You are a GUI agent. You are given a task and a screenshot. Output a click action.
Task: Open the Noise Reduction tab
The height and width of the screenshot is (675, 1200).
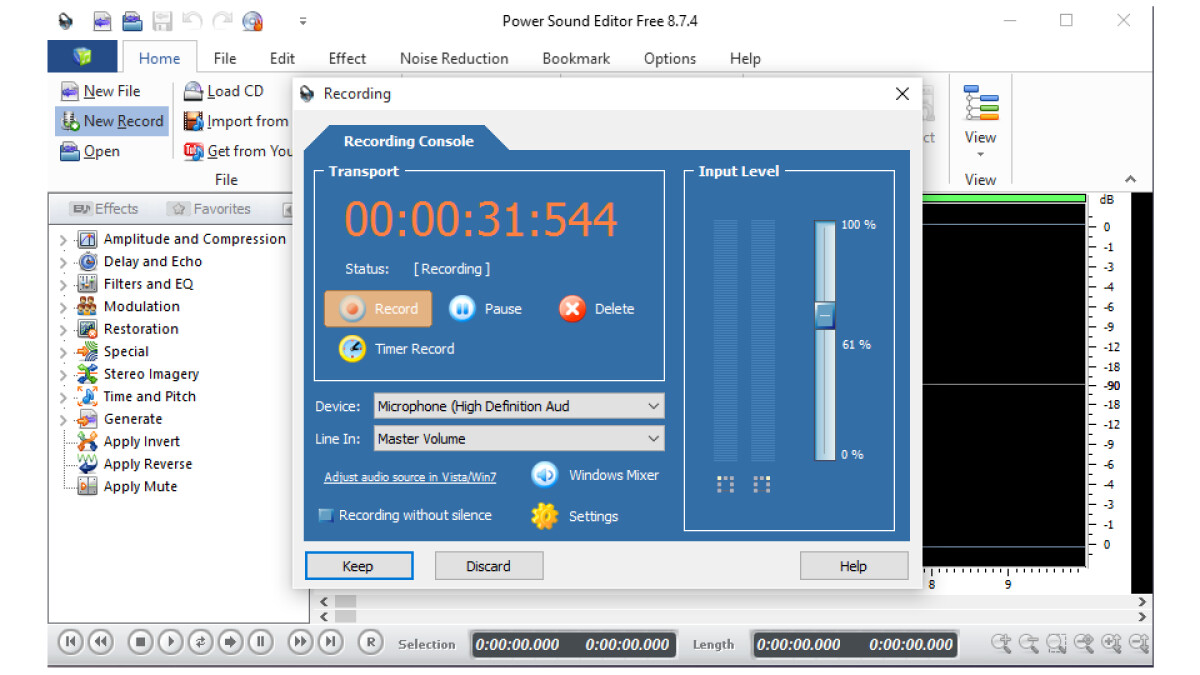pyautogui.click(x=454, y=58)
